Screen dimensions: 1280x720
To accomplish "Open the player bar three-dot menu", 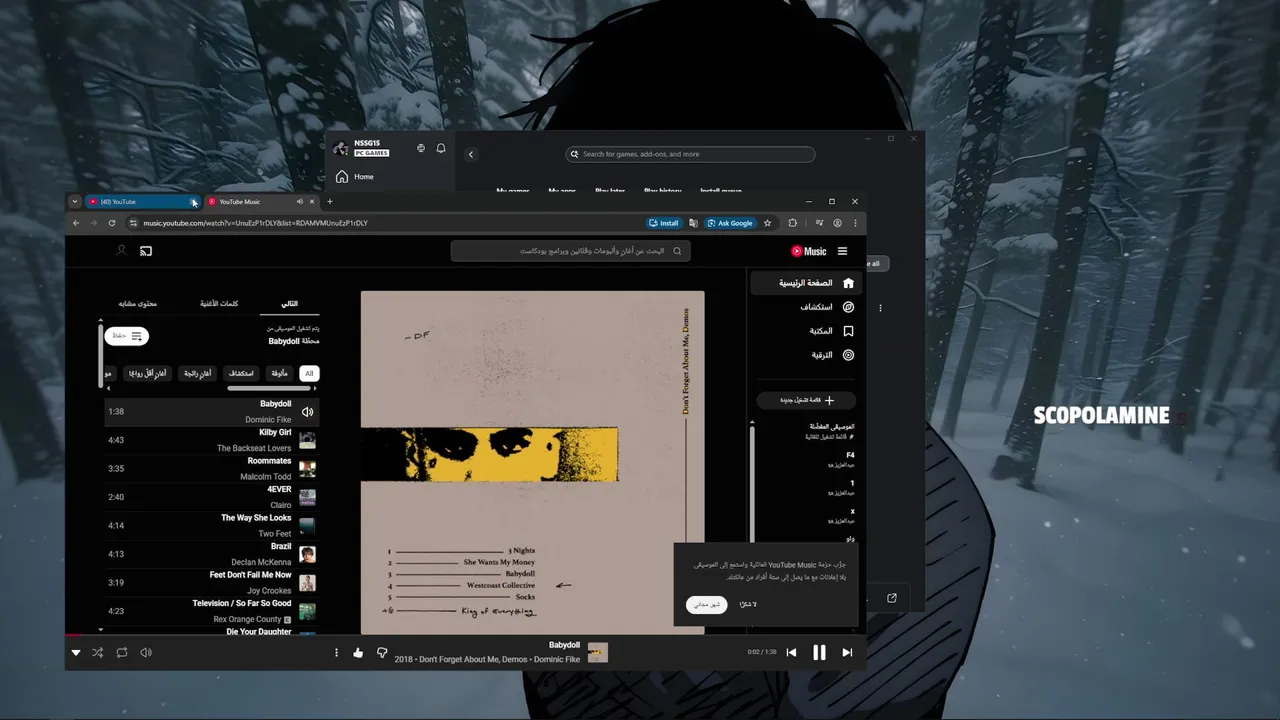I will pyautogui.click(x=336, y=652).
